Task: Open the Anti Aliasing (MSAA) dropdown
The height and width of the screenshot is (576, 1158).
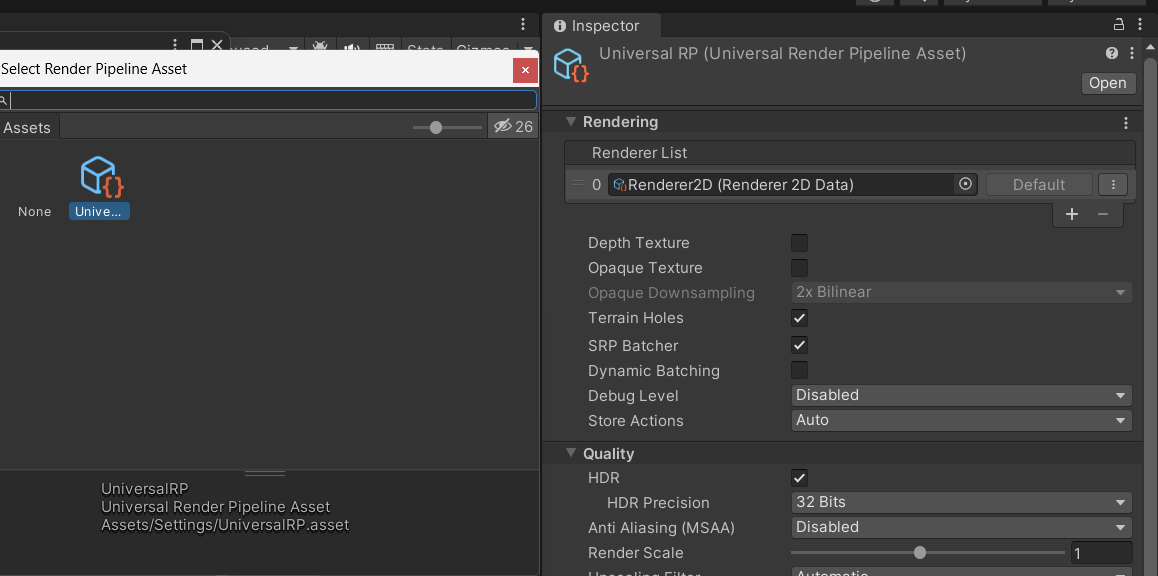Action: [x=961, y=528]
